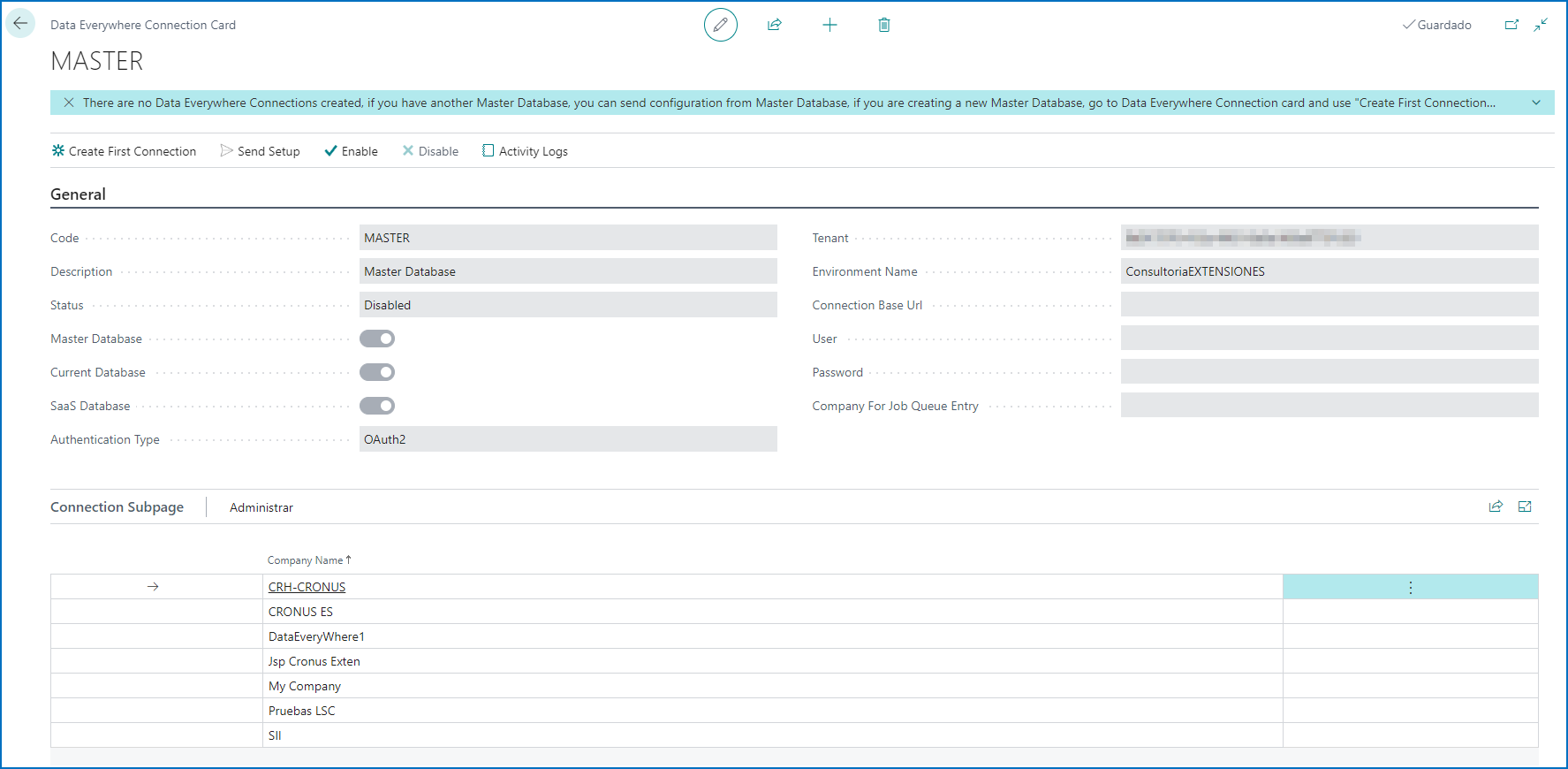Click the Enable action
This screenshot has height=769, width=1568.
351,151
